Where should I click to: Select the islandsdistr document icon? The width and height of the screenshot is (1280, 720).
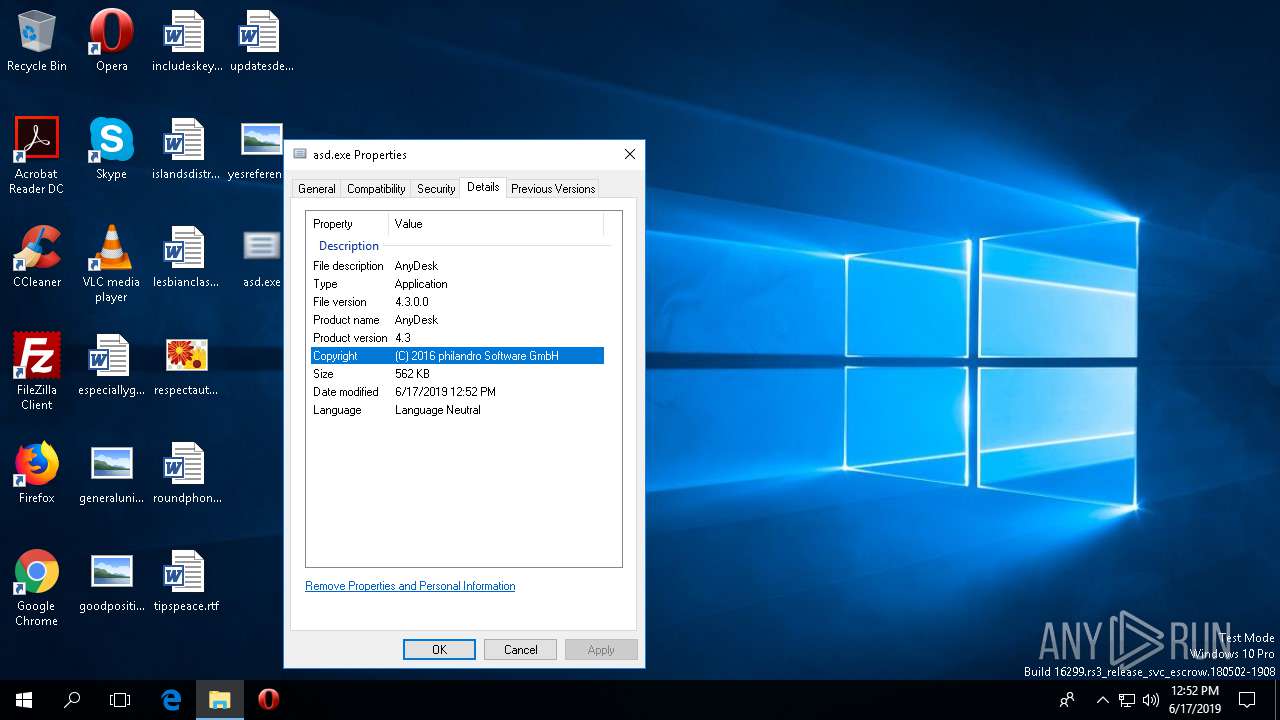pos(186,149)
